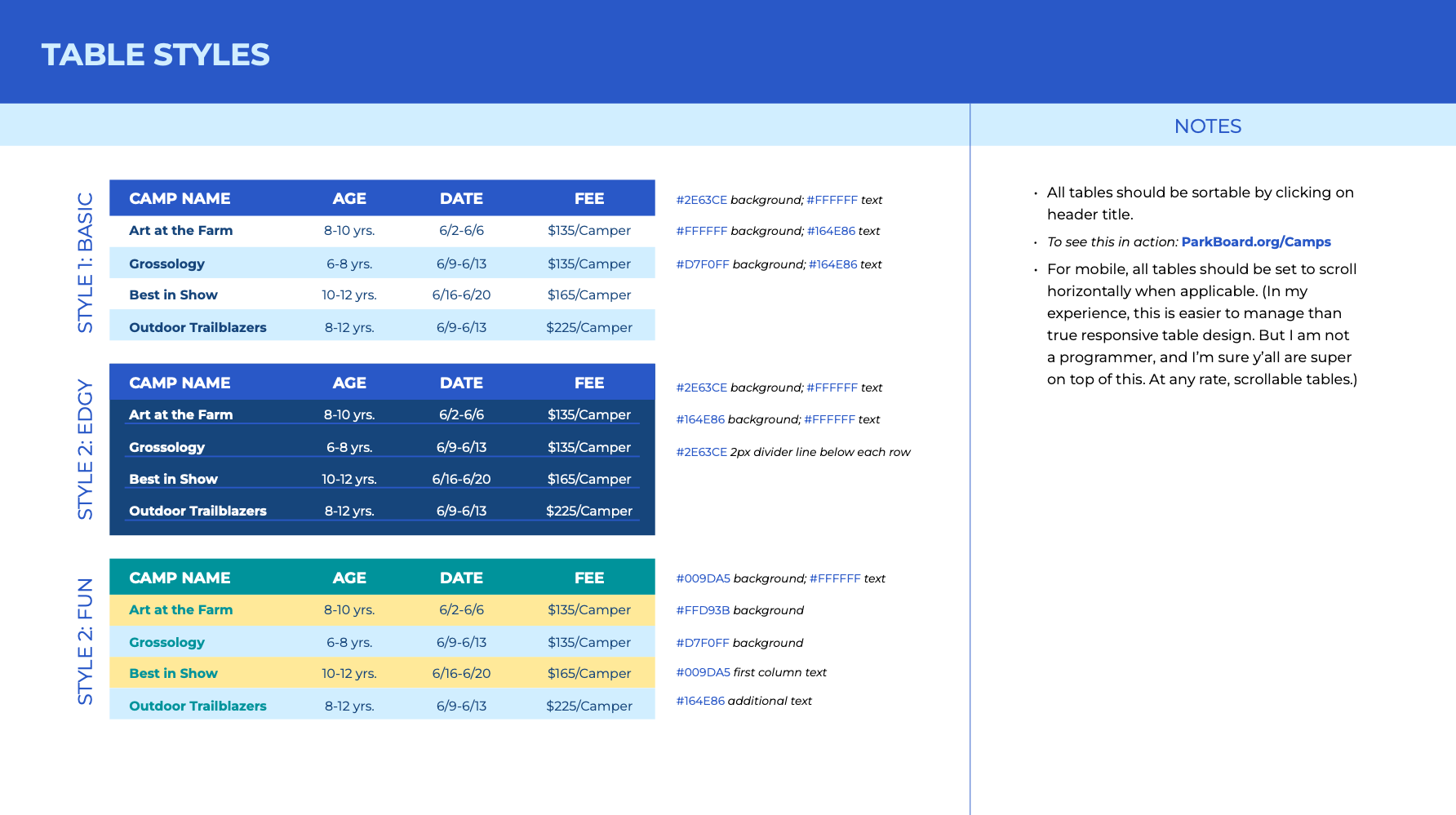Select 'Grossology' in the Basic table

click(166, 264)
